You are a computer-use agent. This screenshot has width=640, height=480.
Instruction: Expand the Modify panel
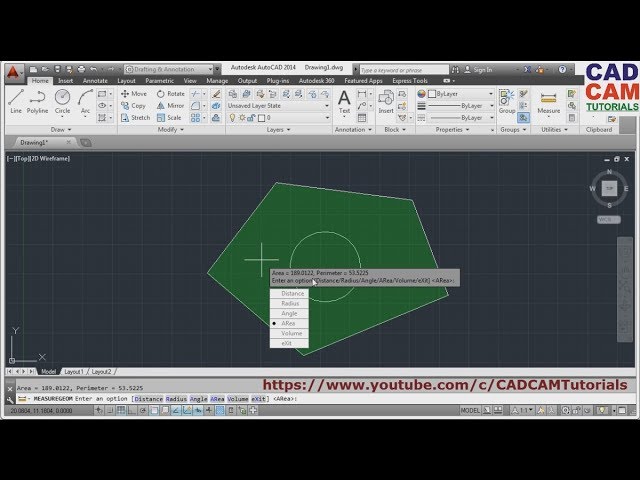pyautogui.click(x=171, y=130)
